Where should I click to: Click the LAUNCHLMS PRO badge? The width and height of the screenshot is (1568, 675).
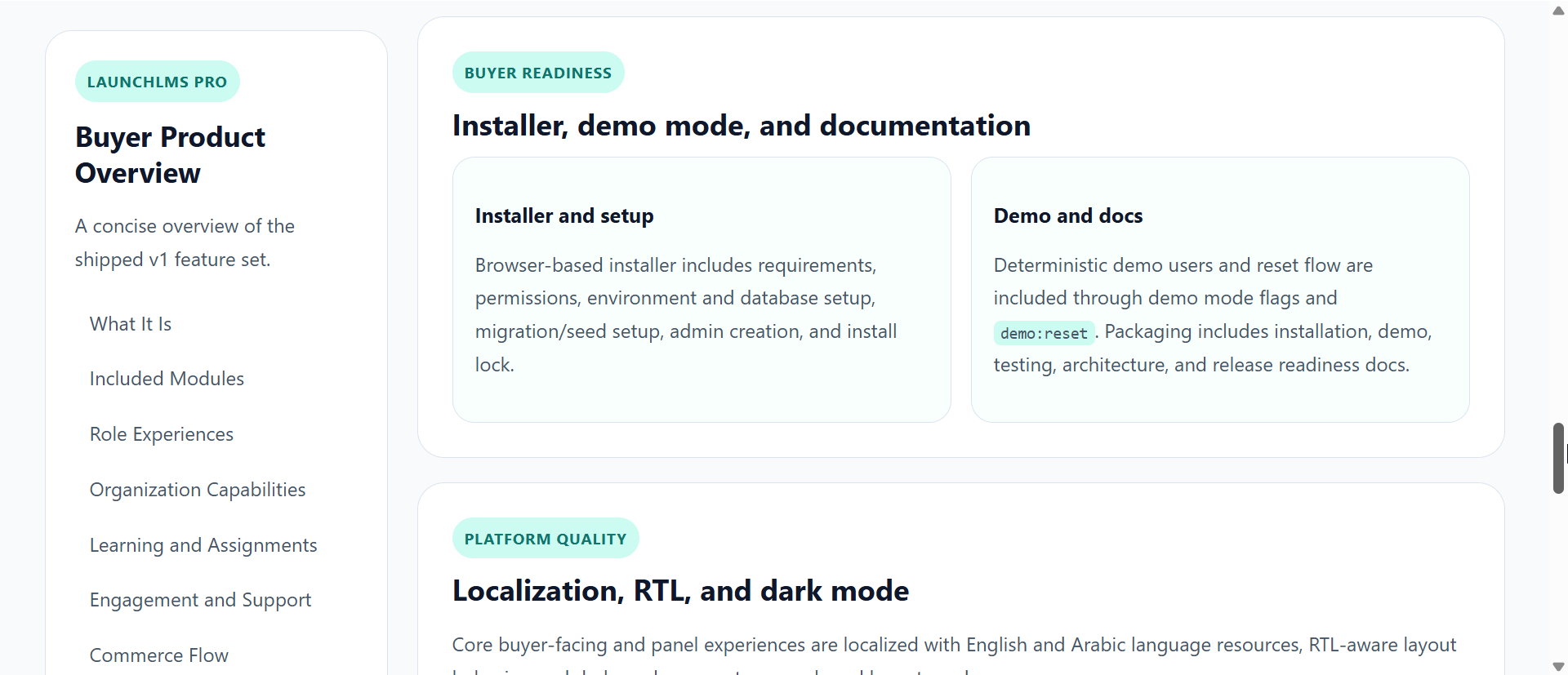click(x=157, y=82)
